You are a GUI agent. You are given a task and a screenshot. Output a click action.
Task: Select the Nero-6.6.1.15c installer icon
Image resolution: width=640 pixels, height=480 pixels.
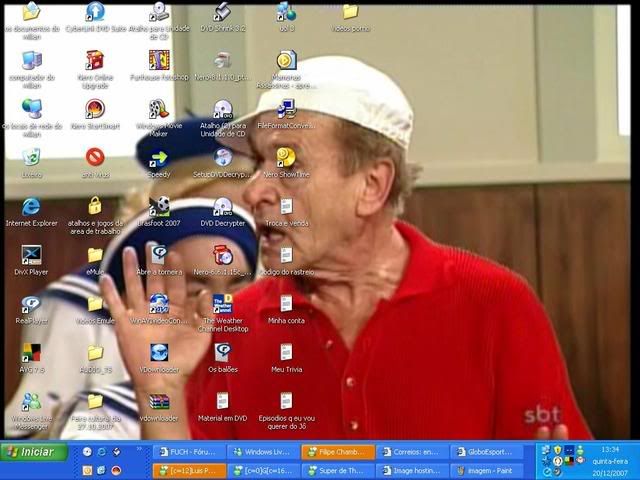coord(222,255)
